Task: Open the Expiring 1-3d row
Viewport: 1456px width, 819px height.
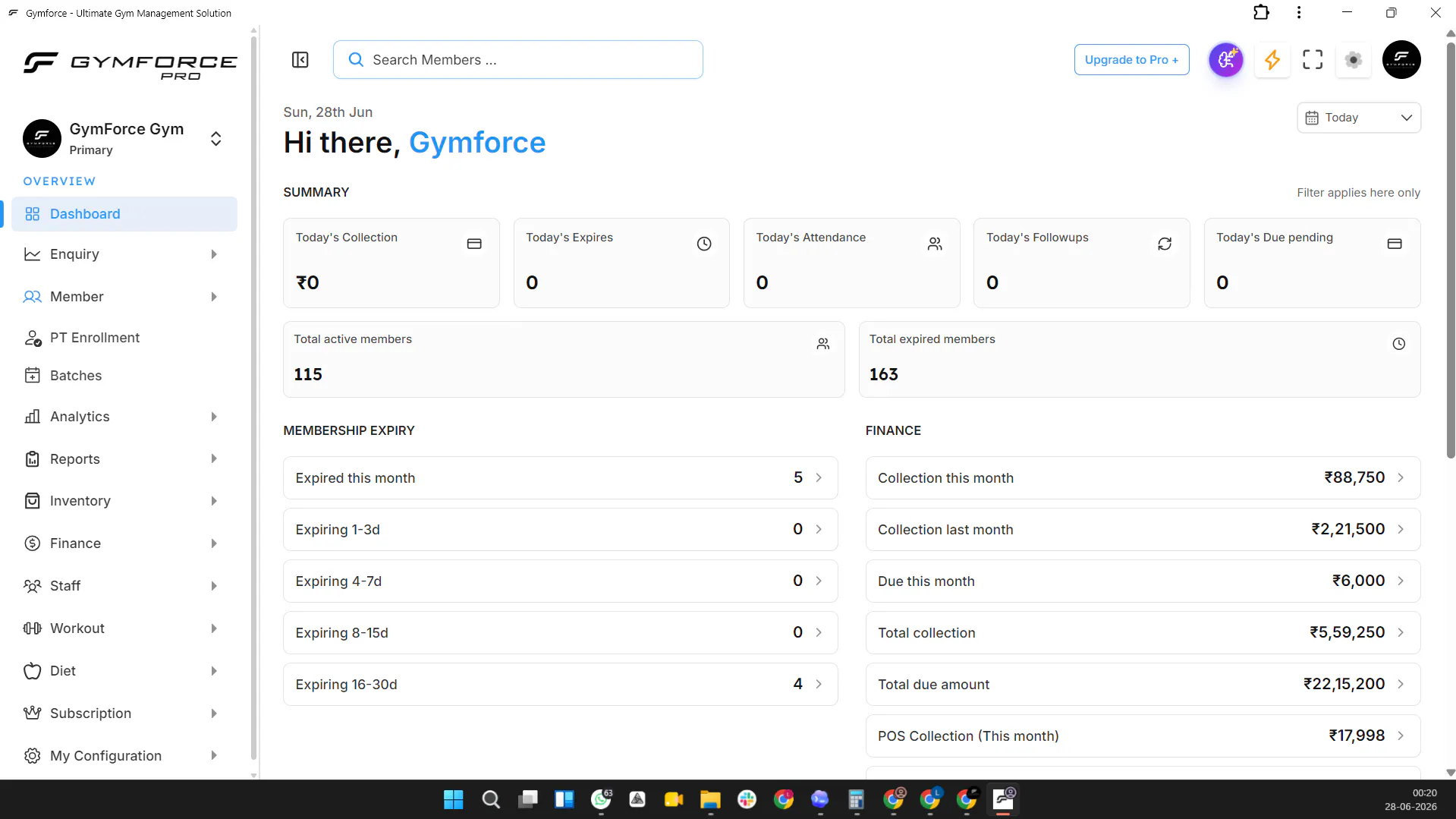Action: (560, 529)
